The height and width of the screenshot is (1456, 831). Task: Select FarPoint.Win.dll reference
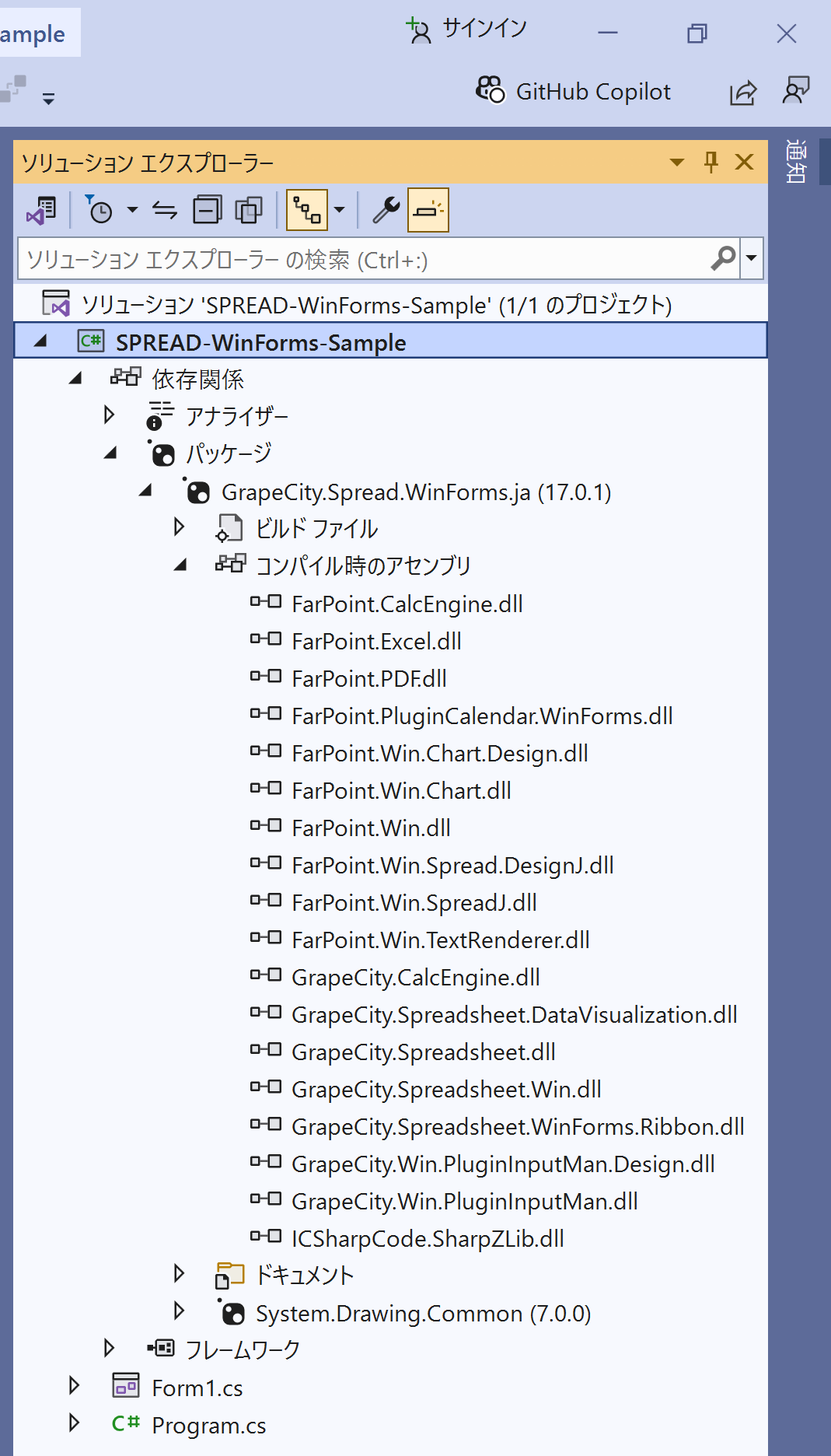click(372, 828)
